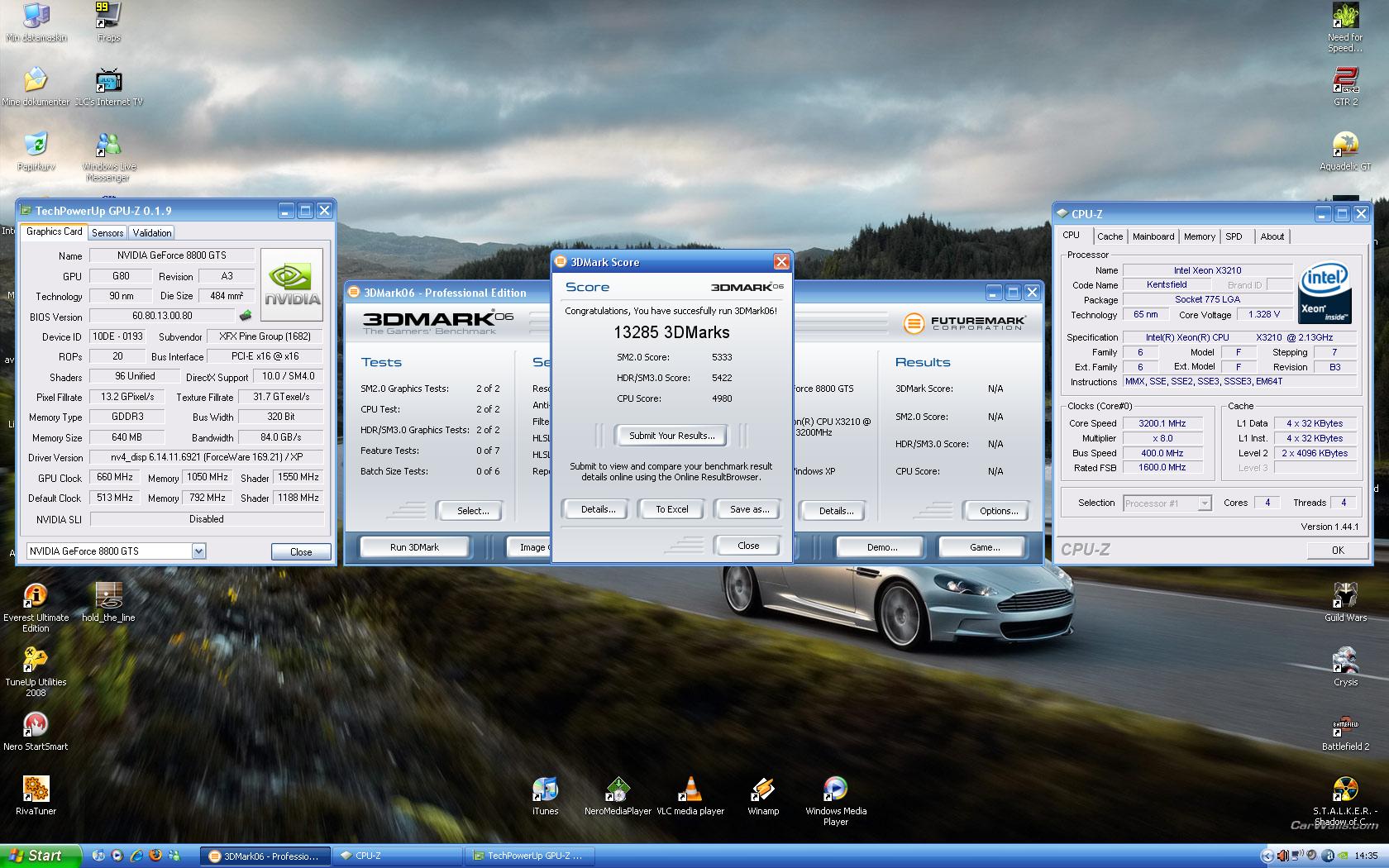
Task: Export score with To Excel button
Action: point(671,509)
